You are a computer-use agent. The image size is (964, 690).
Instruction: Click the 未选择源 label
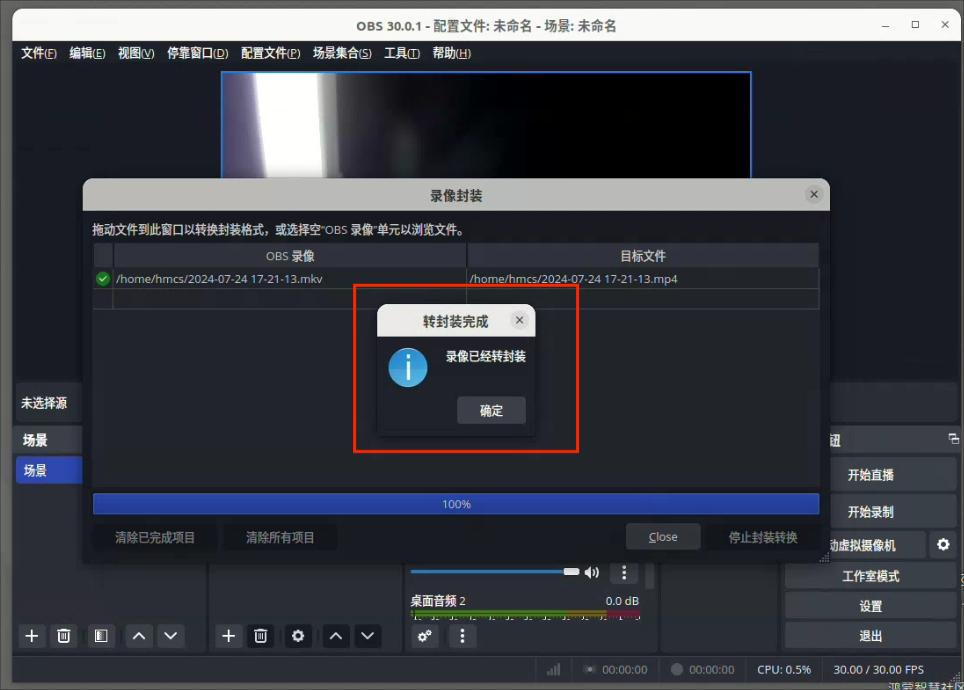point(44,403)
